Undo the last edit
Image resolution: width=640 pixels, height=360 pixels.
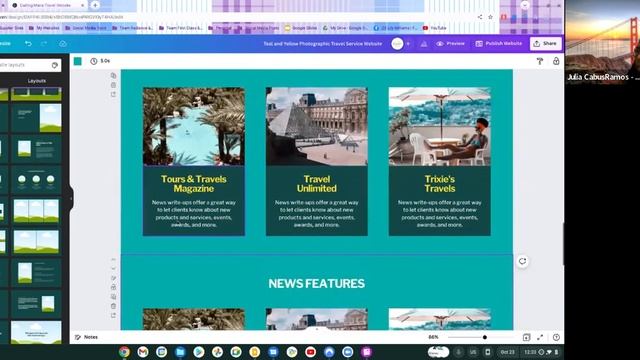pyautogui.click(x=28, y=43)
